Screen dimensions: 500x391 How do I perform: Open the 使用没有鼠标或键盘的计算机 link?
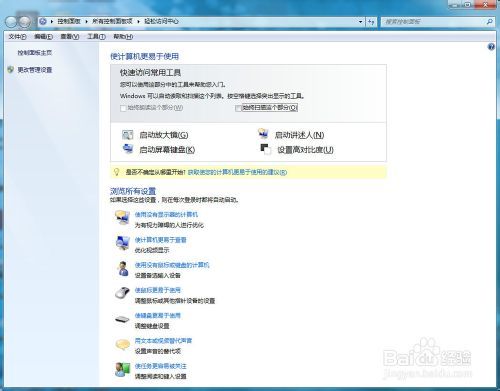(172, 265)
